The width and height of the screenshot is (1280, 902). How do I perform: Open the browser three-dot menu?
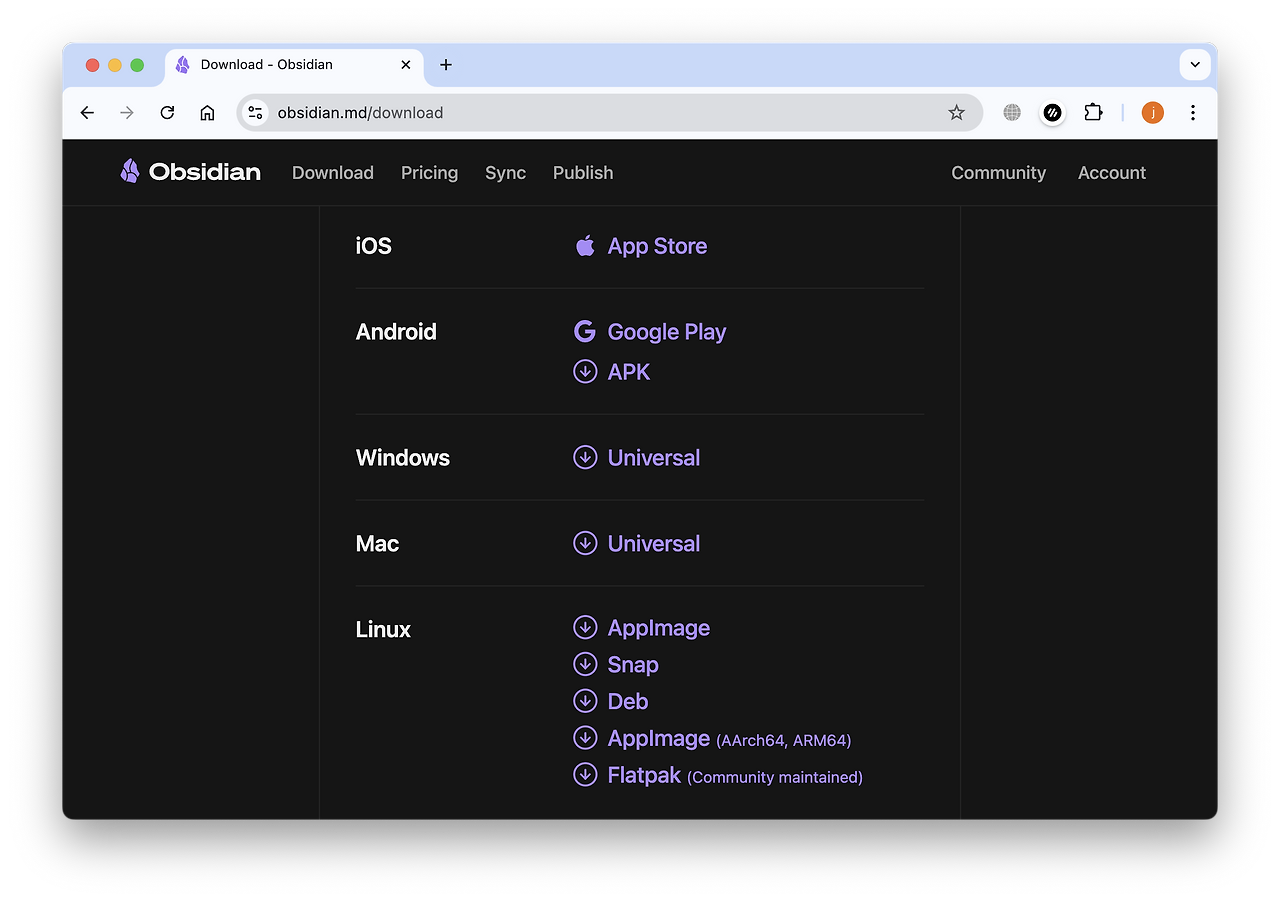pyautogui.click(x=1192, y=112)
